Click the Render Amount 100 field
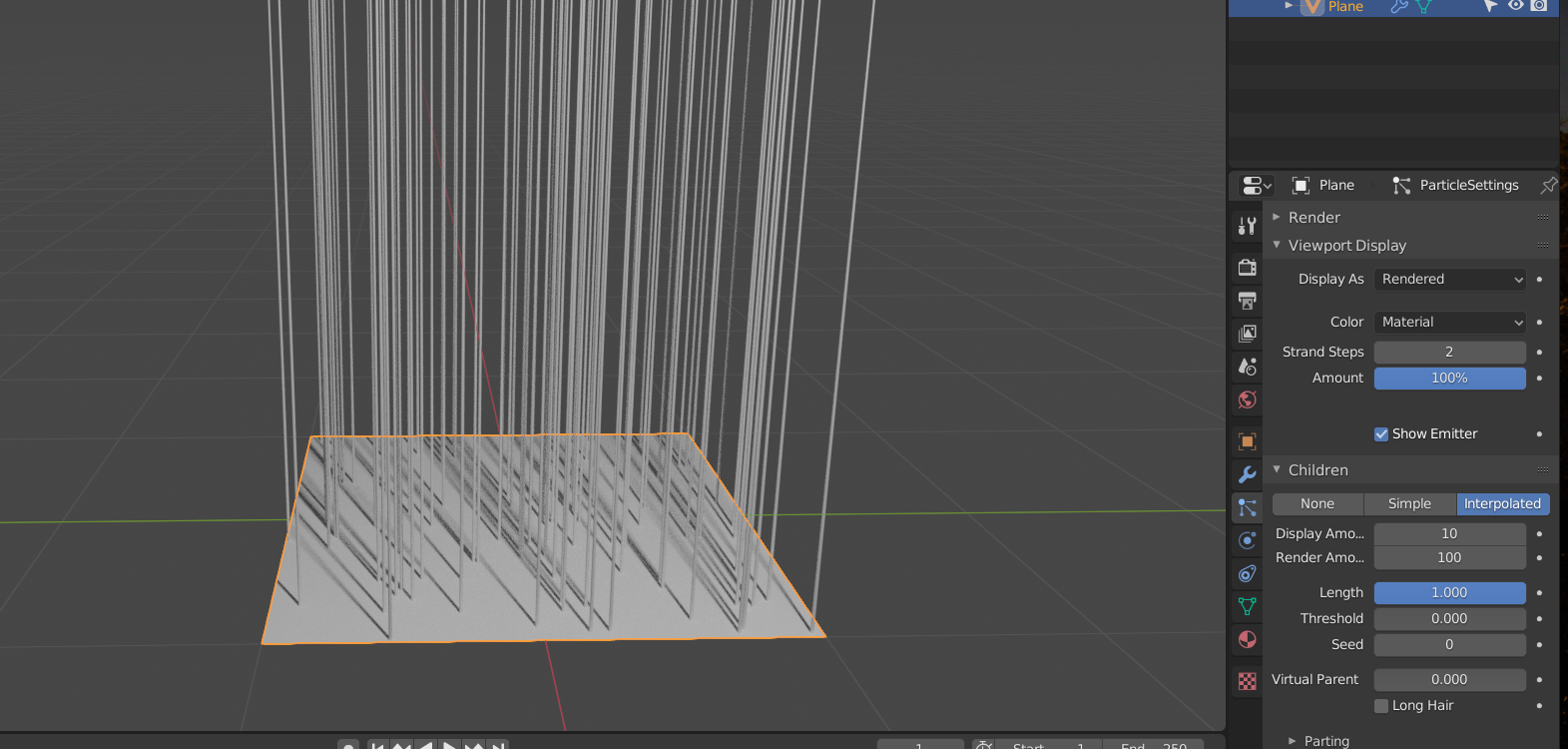Screen dimensions: 1568x749 tap(1450, 558)
